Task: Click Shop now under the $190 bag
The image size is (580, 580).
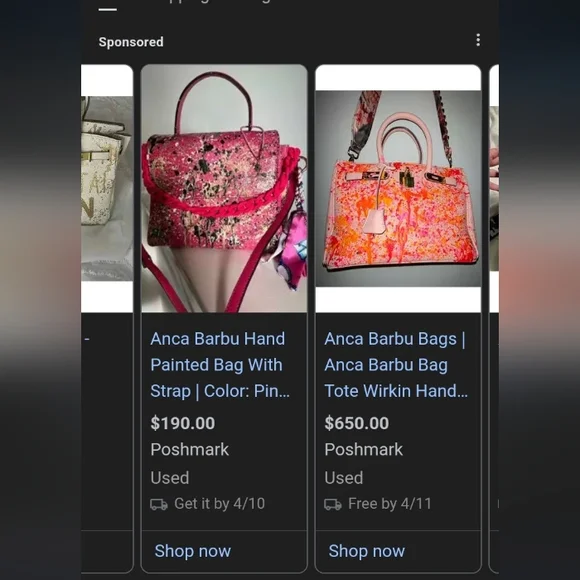Action: point(193,551)
